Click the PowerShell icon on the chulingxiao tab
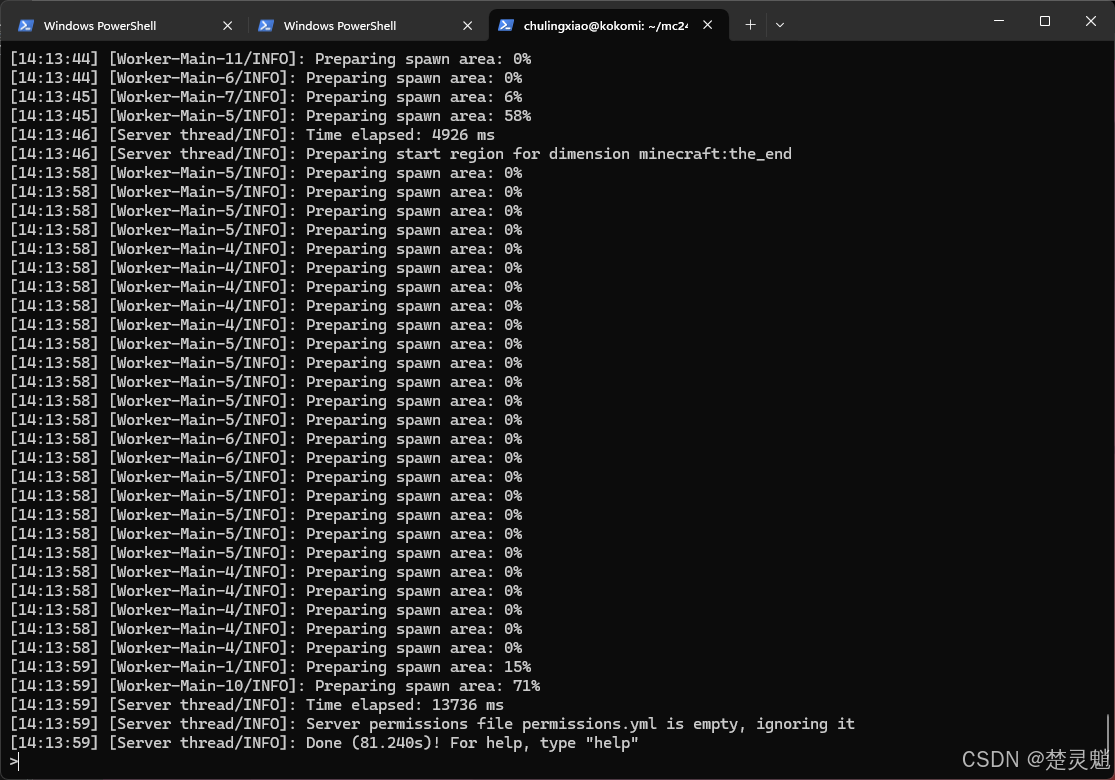 [506, 25]
